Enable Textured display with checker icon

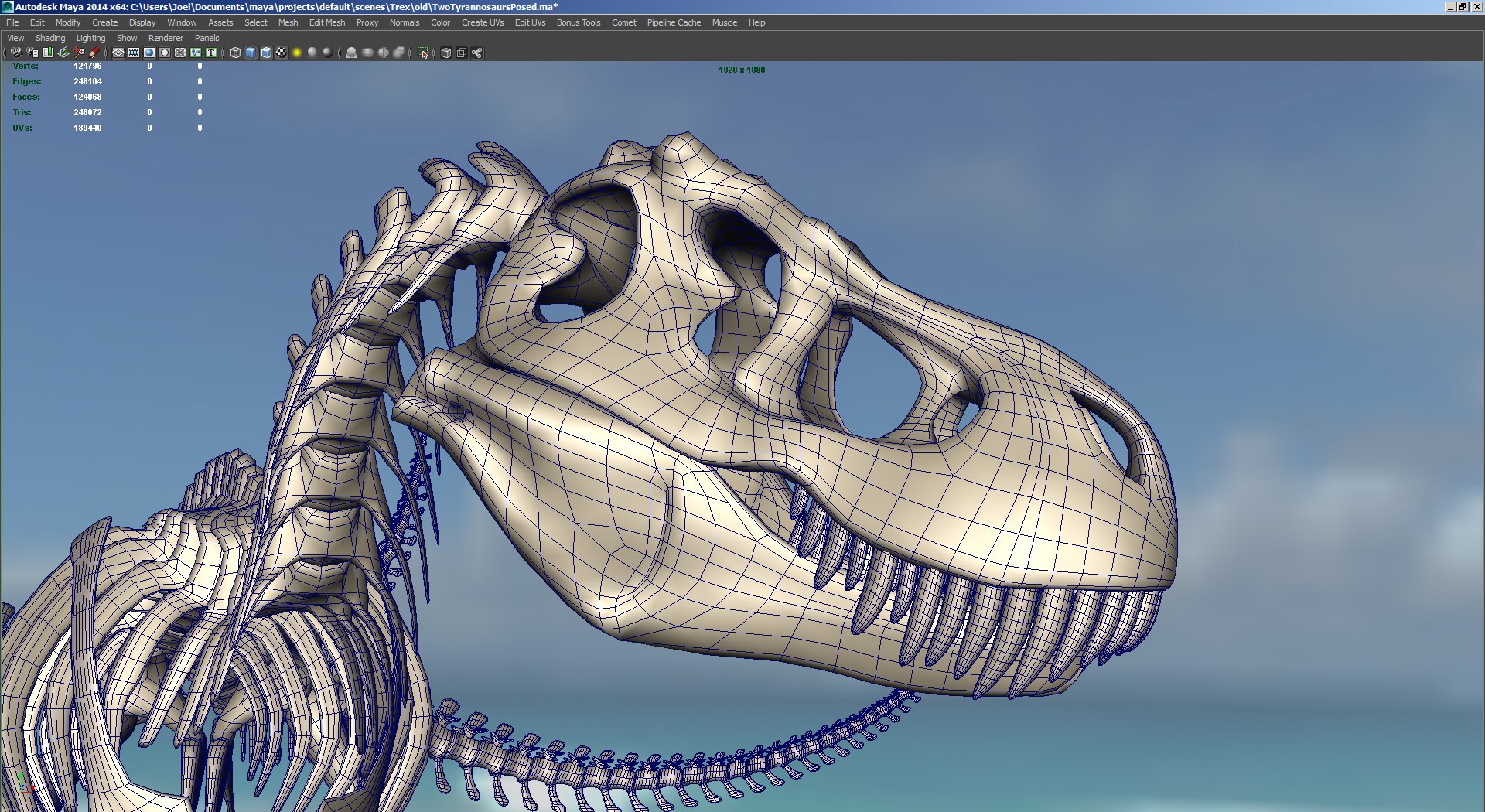tap(282, 53)
